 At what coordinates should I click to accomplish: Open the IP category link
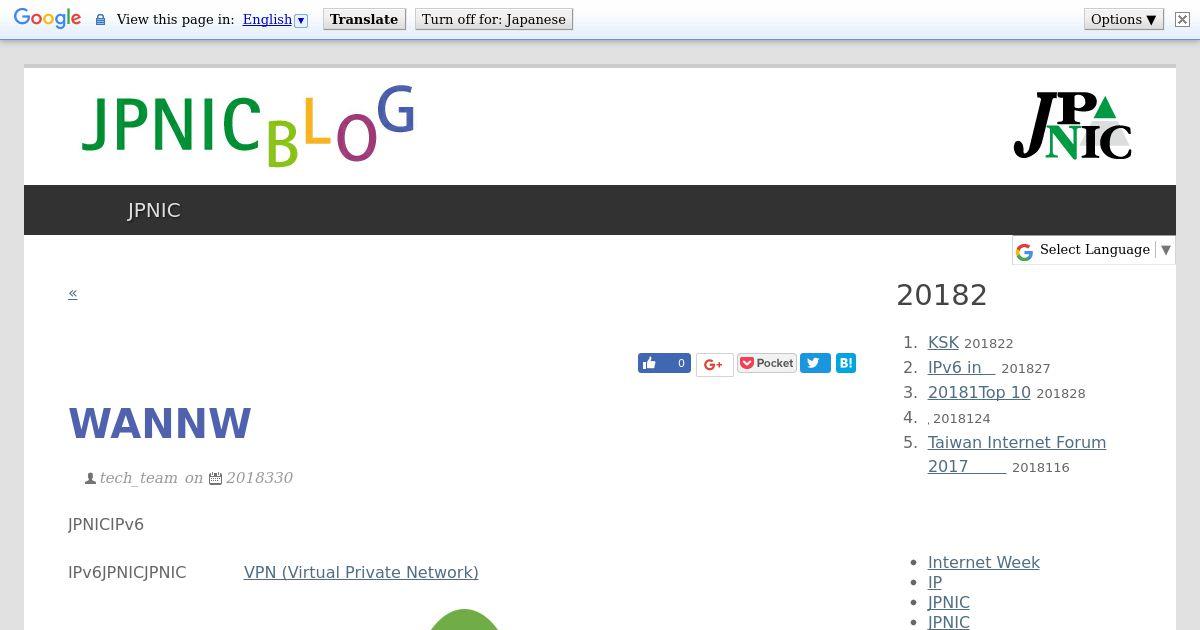(x=935, y=582)
